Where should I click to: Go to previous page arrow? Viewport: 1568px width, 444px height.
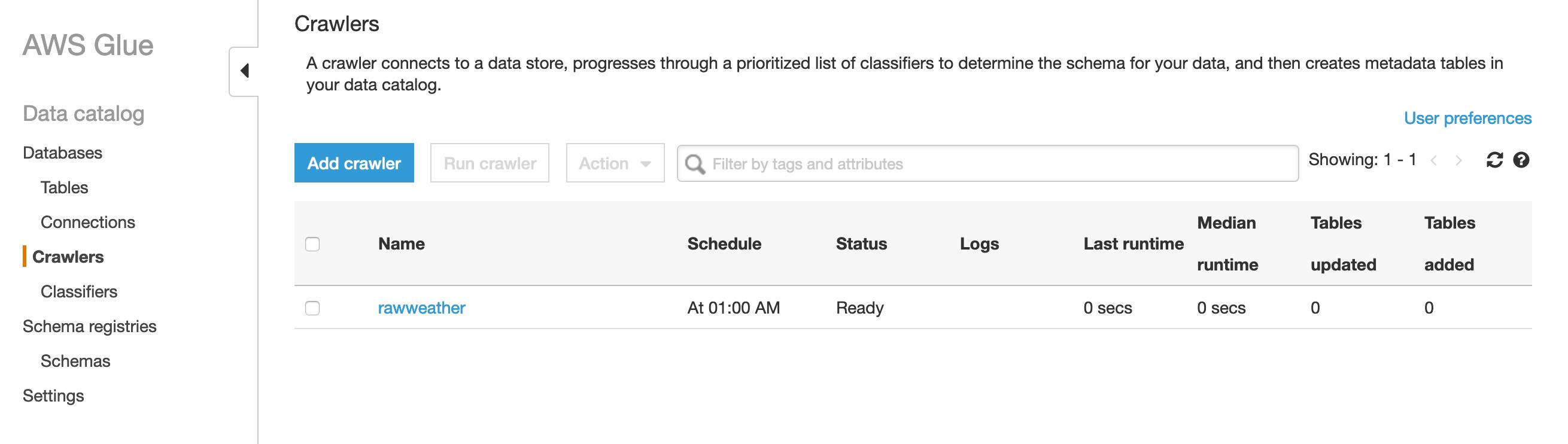[x=1435, y=160]
